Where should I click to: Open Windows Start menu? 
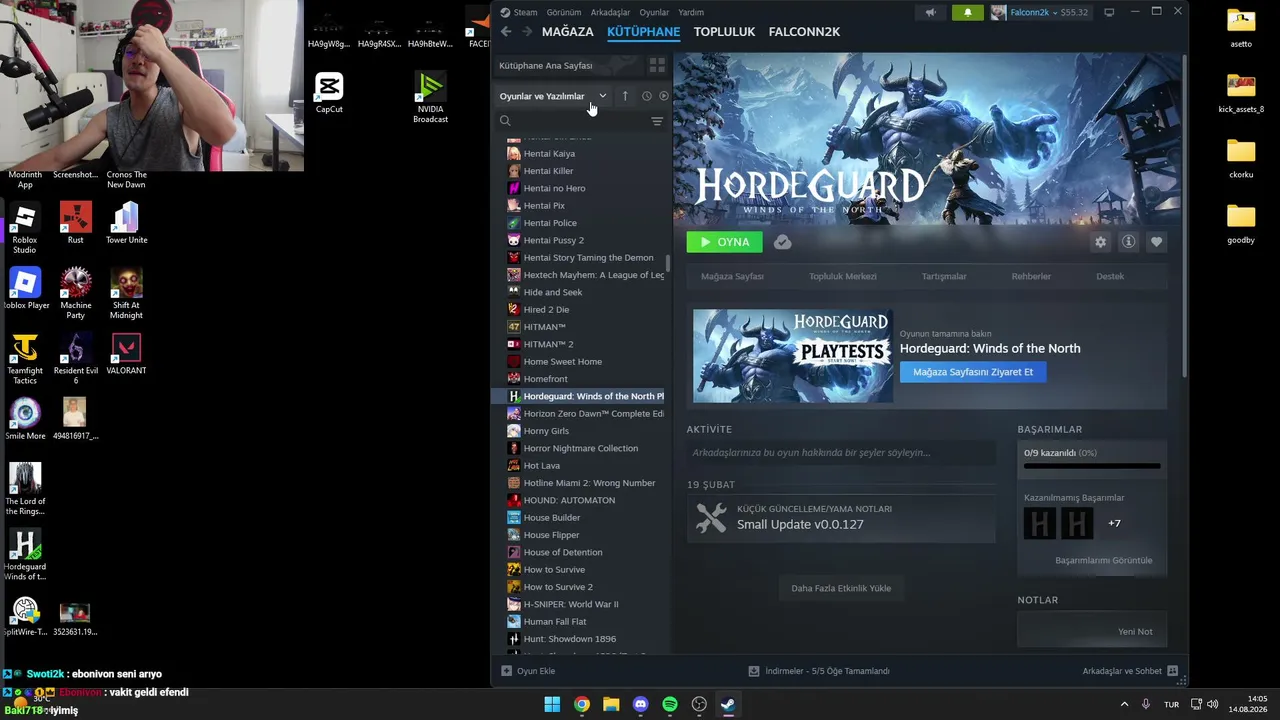552,704
